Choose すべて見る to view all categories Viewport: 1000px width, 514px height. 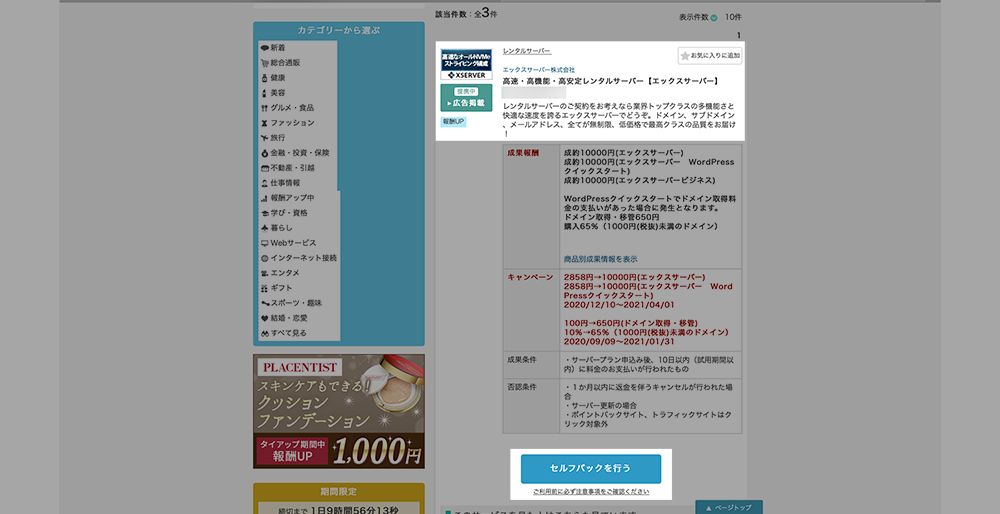pos(288,333)
